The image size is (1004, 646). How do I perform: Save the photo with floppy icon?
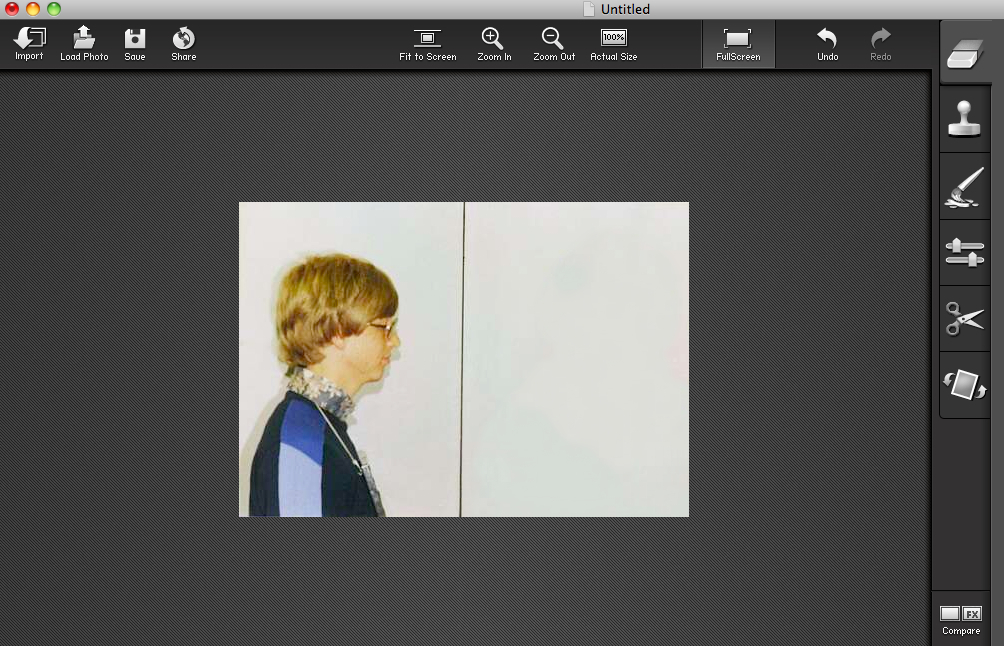(134, 43)
